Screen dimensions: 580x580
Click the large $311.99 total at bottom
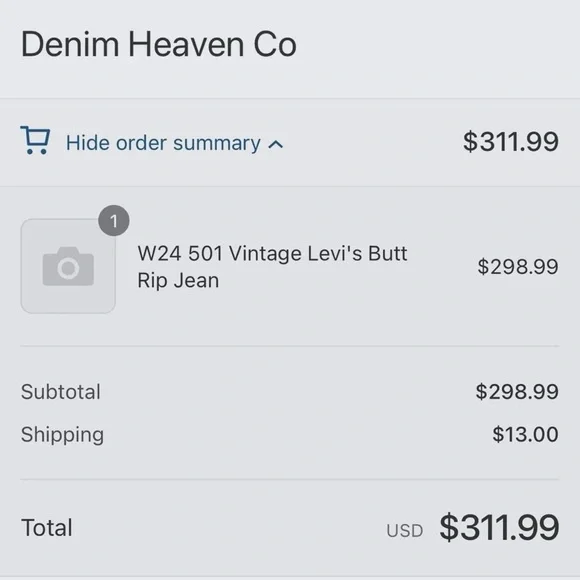[x=499, y=527]
